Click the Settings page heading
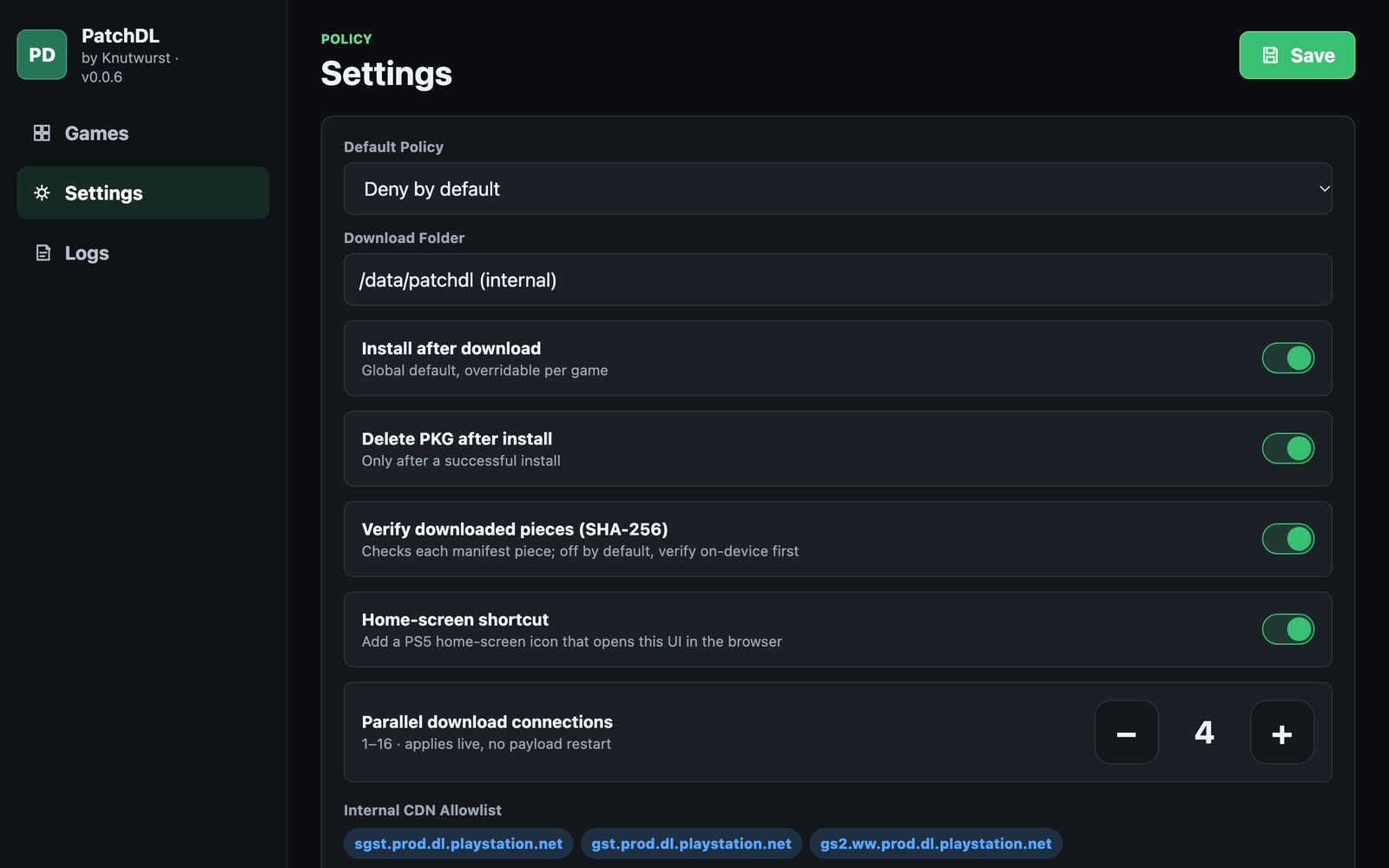 tap(386, 74)
